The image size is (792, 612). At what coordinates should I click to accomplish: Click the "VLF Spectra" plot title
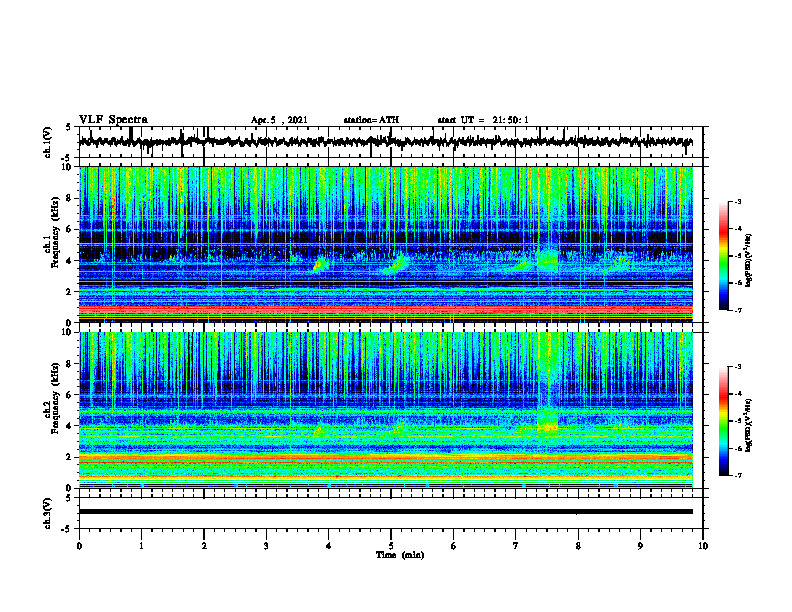pos(113,120)
